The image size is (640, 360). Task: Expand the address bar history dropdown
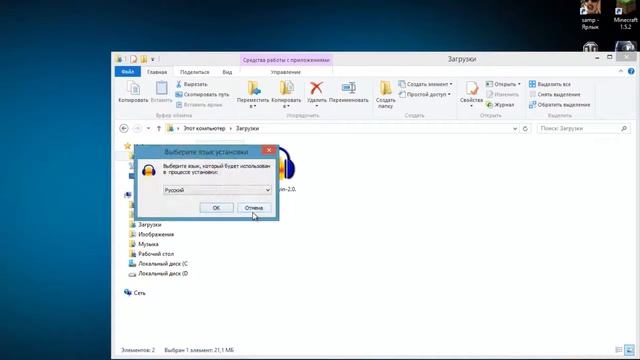click(x=515, y=129)
